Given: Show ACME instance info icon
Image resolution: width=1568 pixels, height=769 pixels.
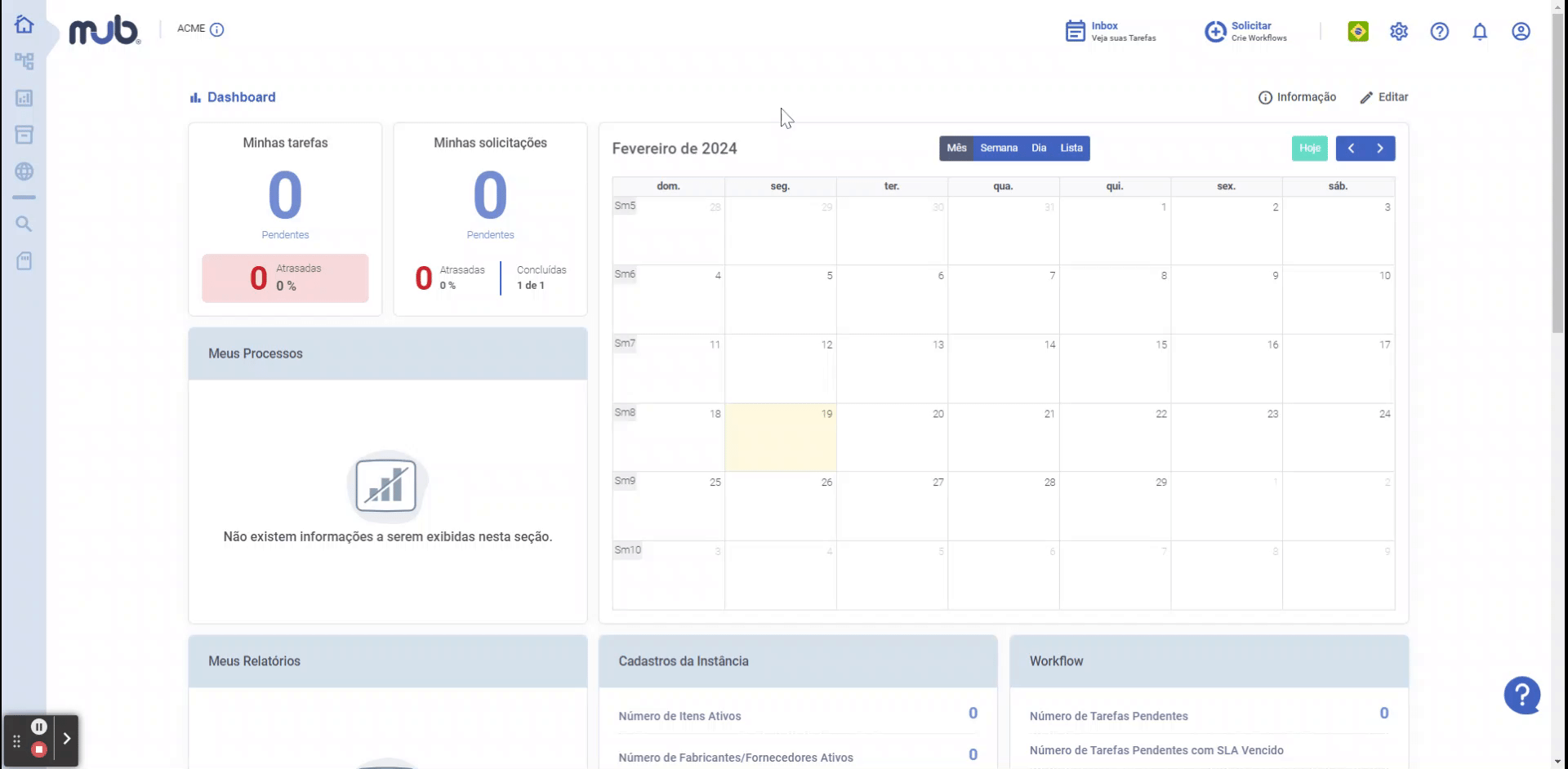Looking at the screenshot, I should [x=216, y=29].
